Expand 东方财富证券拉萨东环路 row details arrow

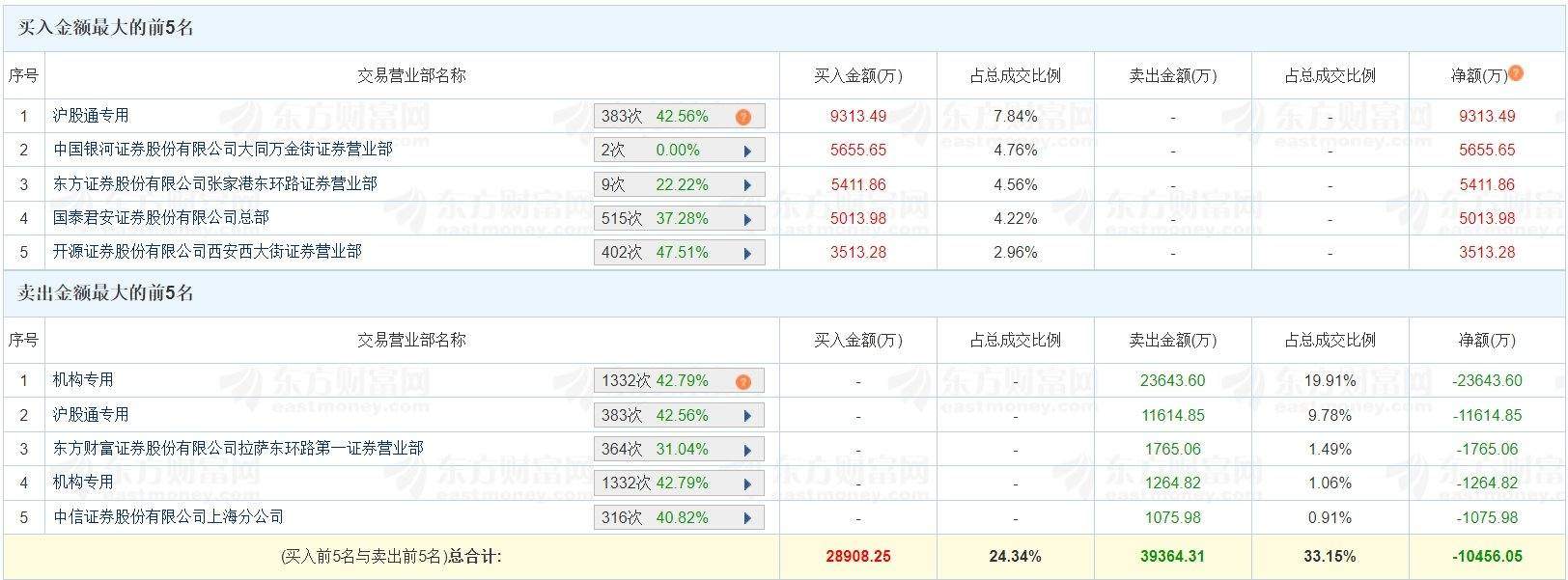pos(747,450)
